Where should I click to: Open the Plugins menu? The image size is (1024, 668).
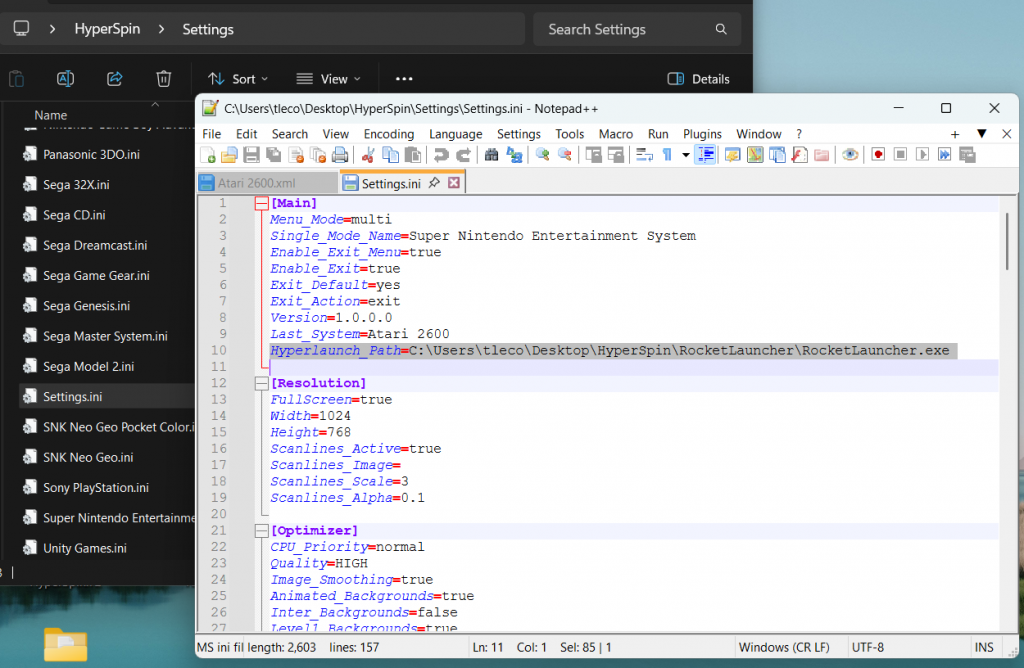[702, 134]
